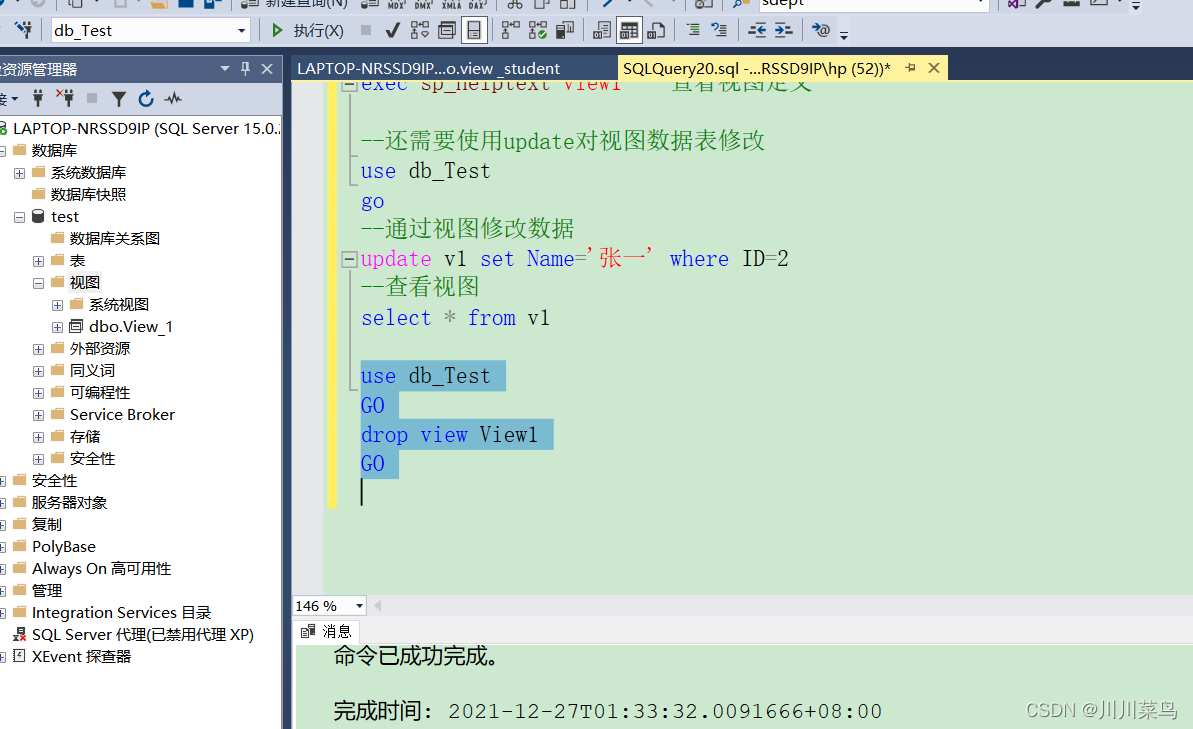
Task: Open SQL editor toolbar overflow options
Action: click(844, 34)
